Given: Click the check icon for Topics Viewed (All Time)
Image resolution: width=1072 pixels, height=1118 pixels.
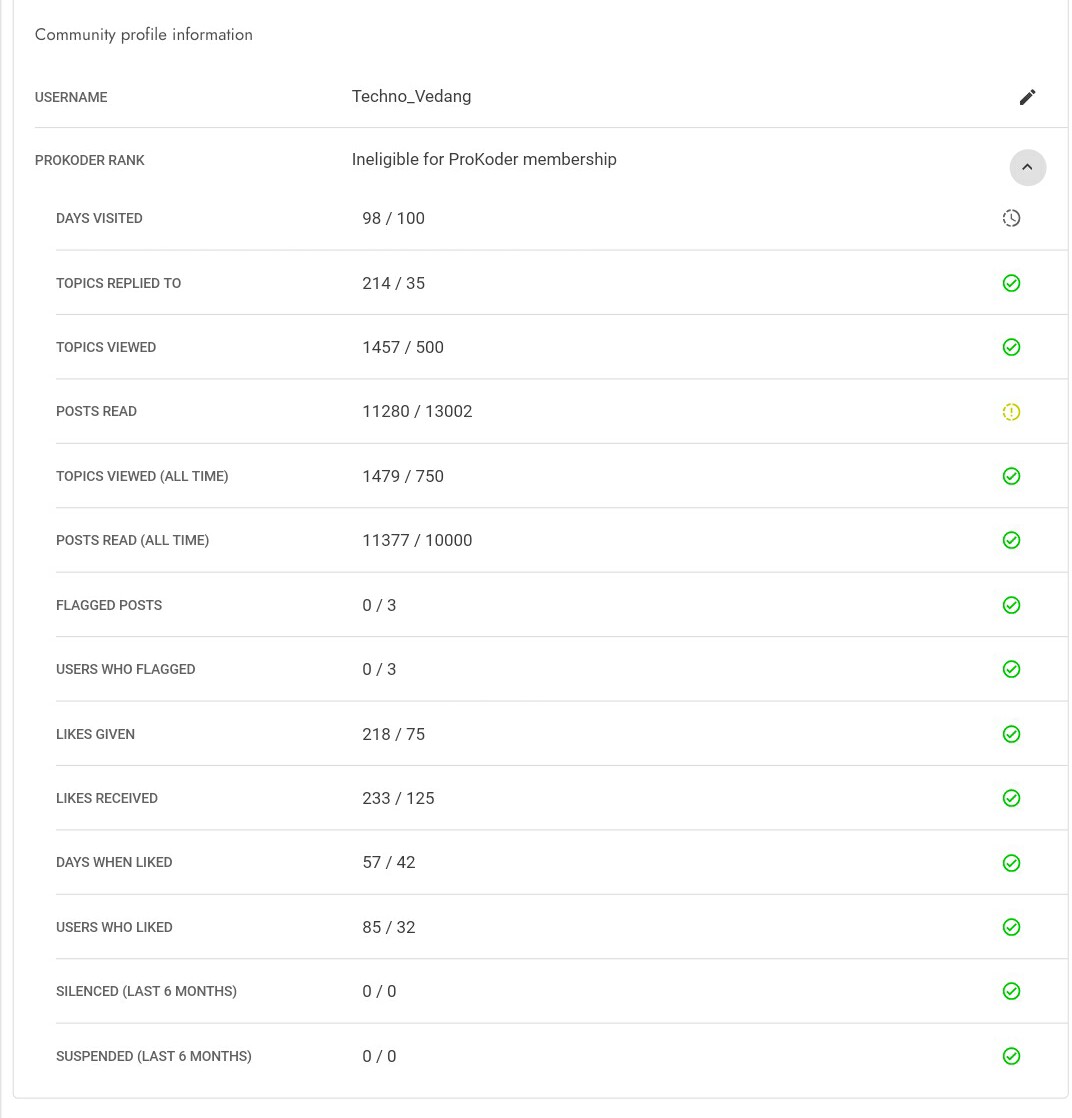Looking at the screenshot, I should pos(1011,476).
